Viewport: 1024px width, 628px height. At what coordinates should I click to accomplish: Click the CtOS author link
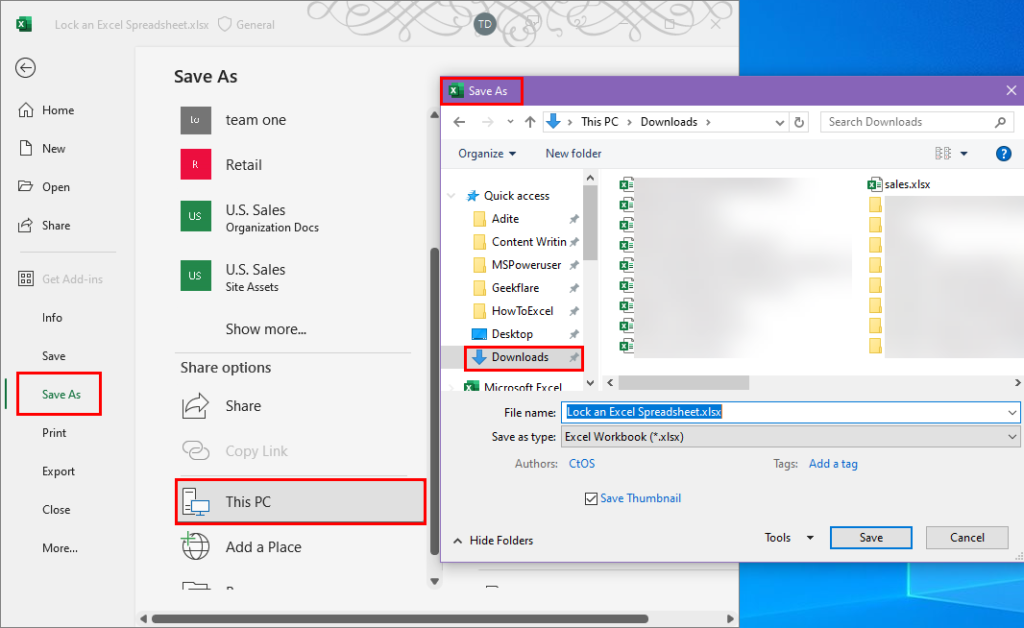pyautogui.click(x=582, y=464)
